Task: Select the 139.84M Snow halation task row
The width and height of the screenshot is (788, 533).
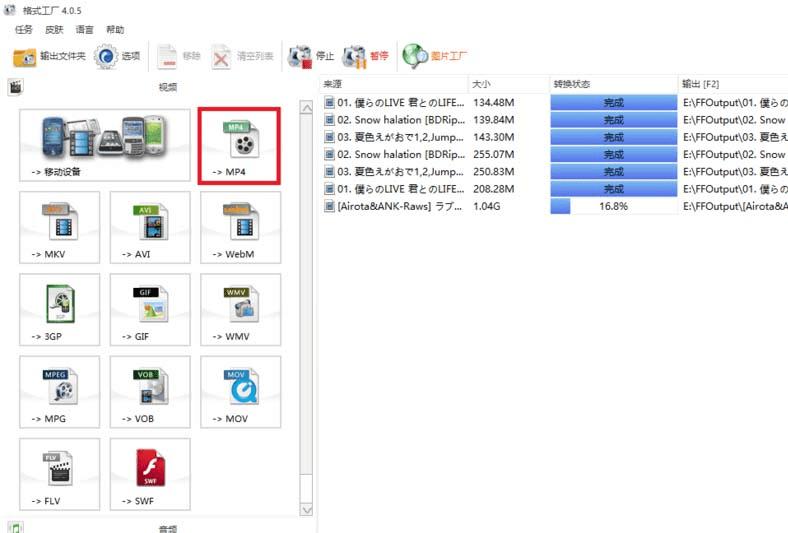Action: pyautogui.click(x=554, y=120)
